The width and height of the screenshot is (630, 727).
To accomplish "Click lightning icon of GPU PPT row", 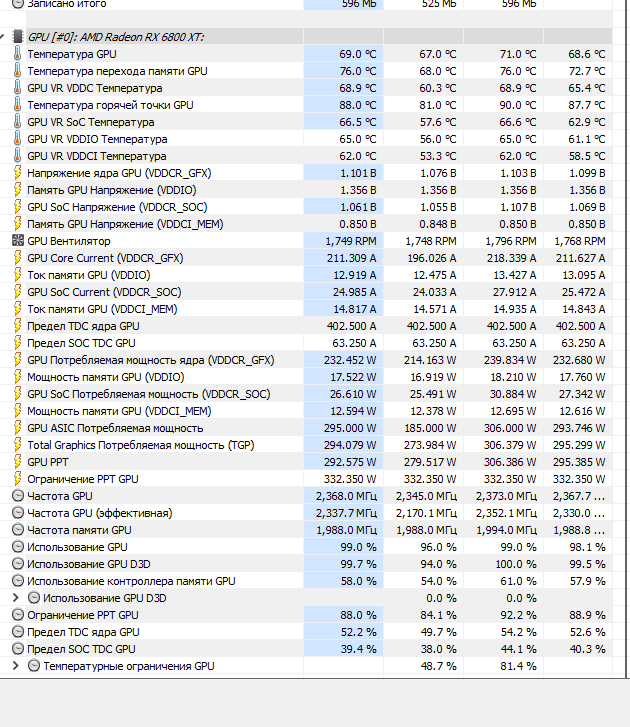I will click(x=18, y=462).
